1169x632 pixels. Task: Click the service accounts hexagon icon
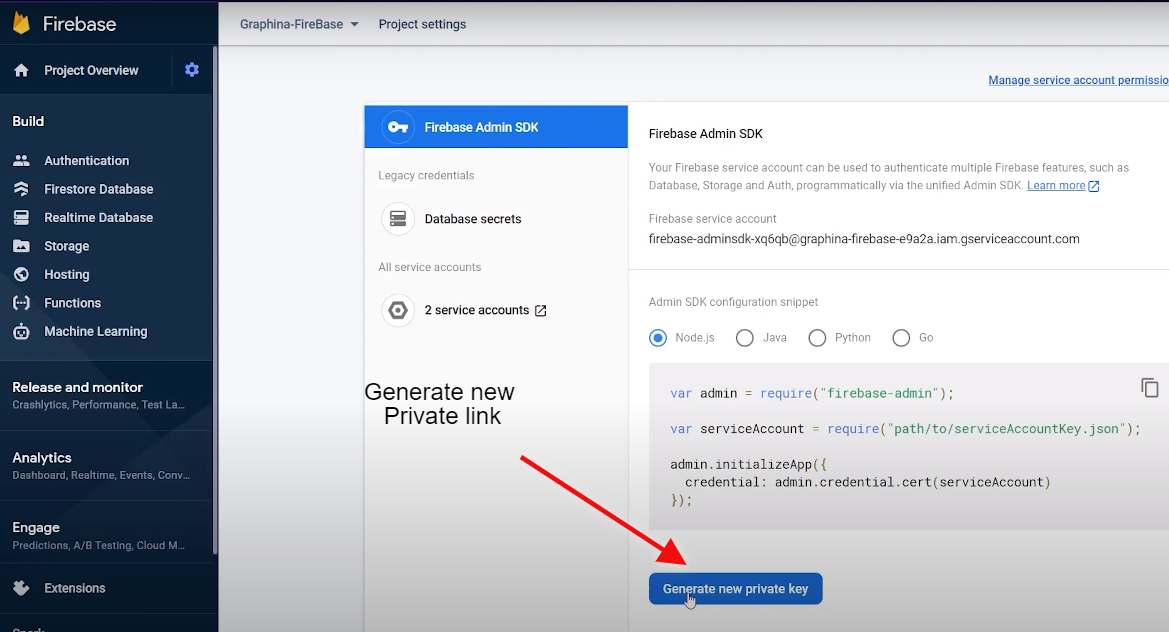click(x=398, y=310)
